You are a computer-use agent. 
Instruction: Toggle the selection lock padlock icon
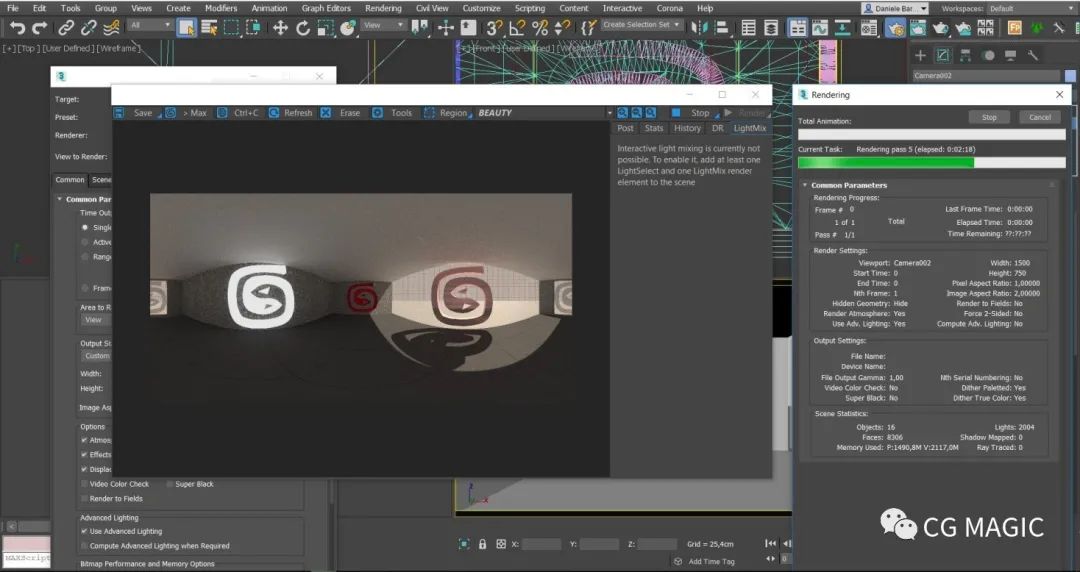click(482, 544)
